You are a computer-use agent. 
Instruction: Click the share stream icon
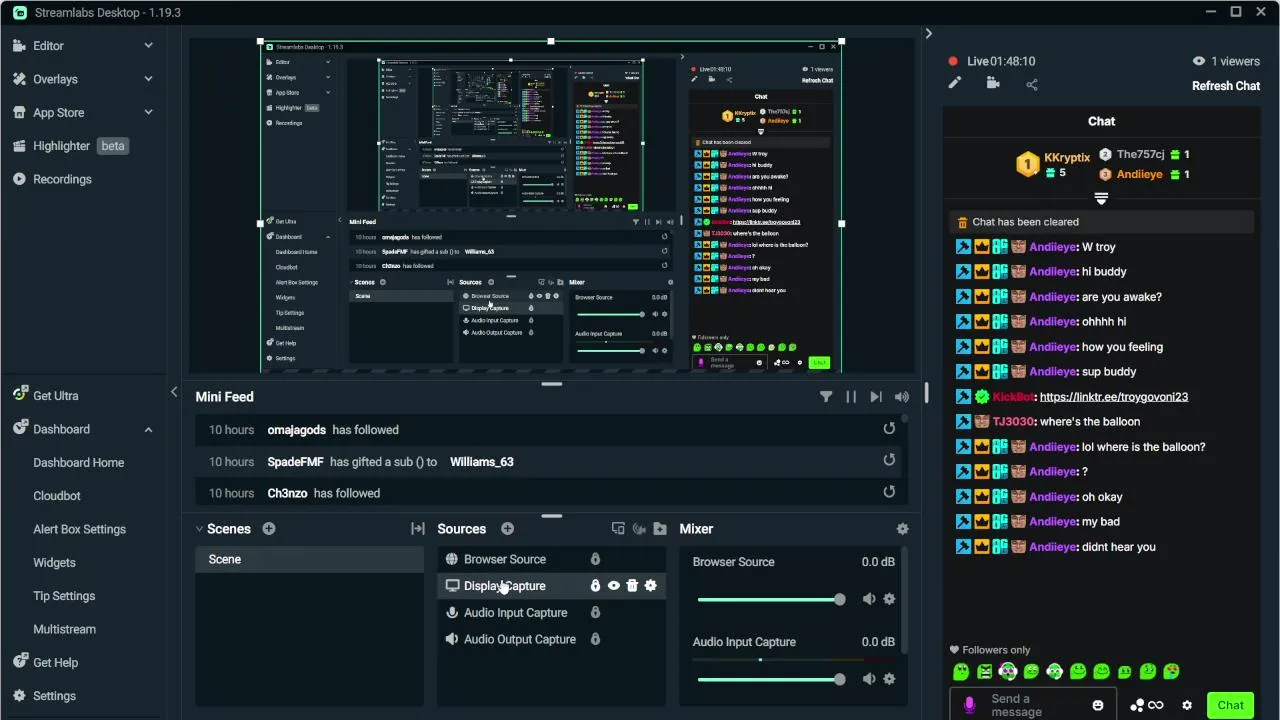point(1032,84)
